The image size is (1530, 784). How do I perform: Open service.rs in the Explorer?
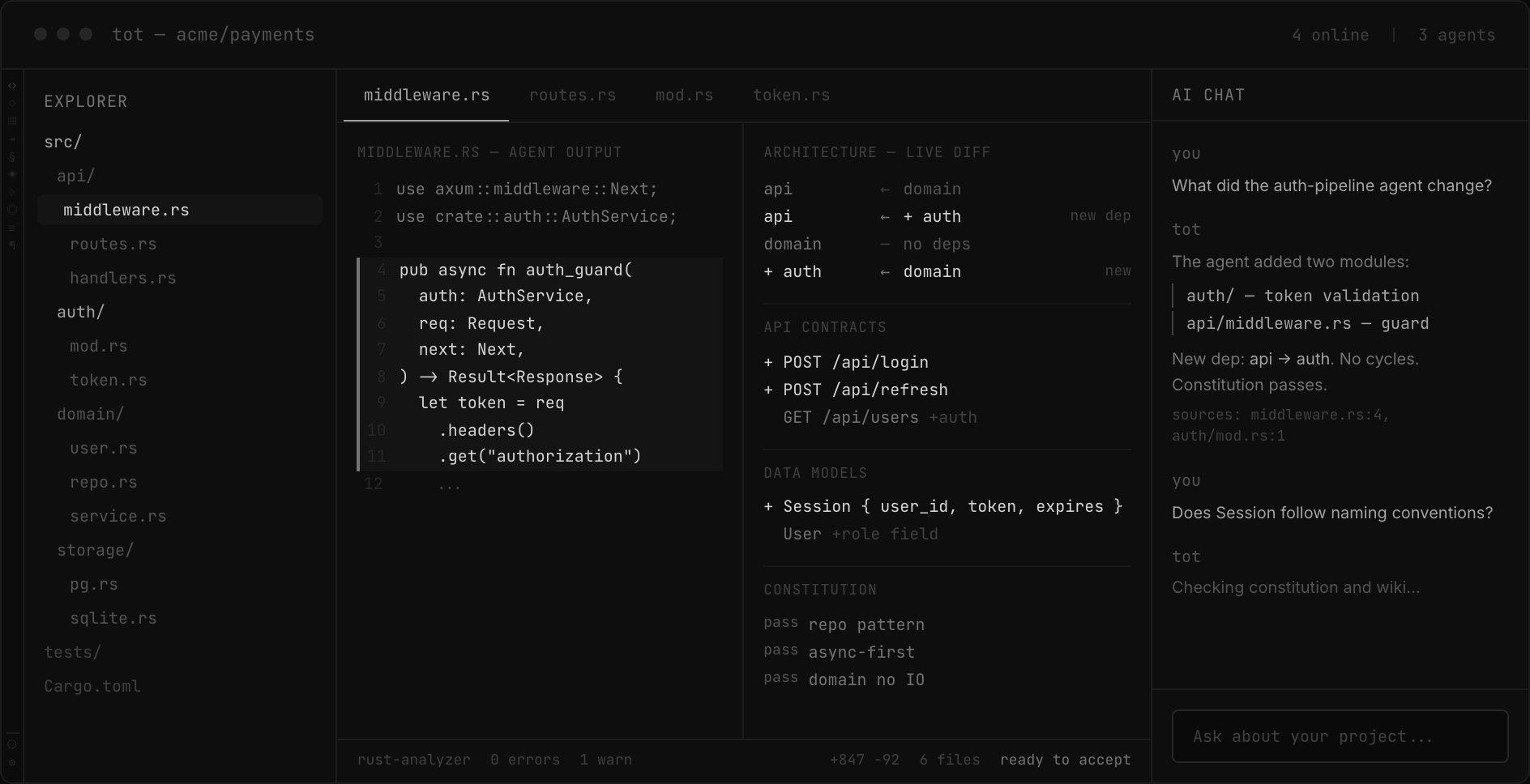point(118,516)
